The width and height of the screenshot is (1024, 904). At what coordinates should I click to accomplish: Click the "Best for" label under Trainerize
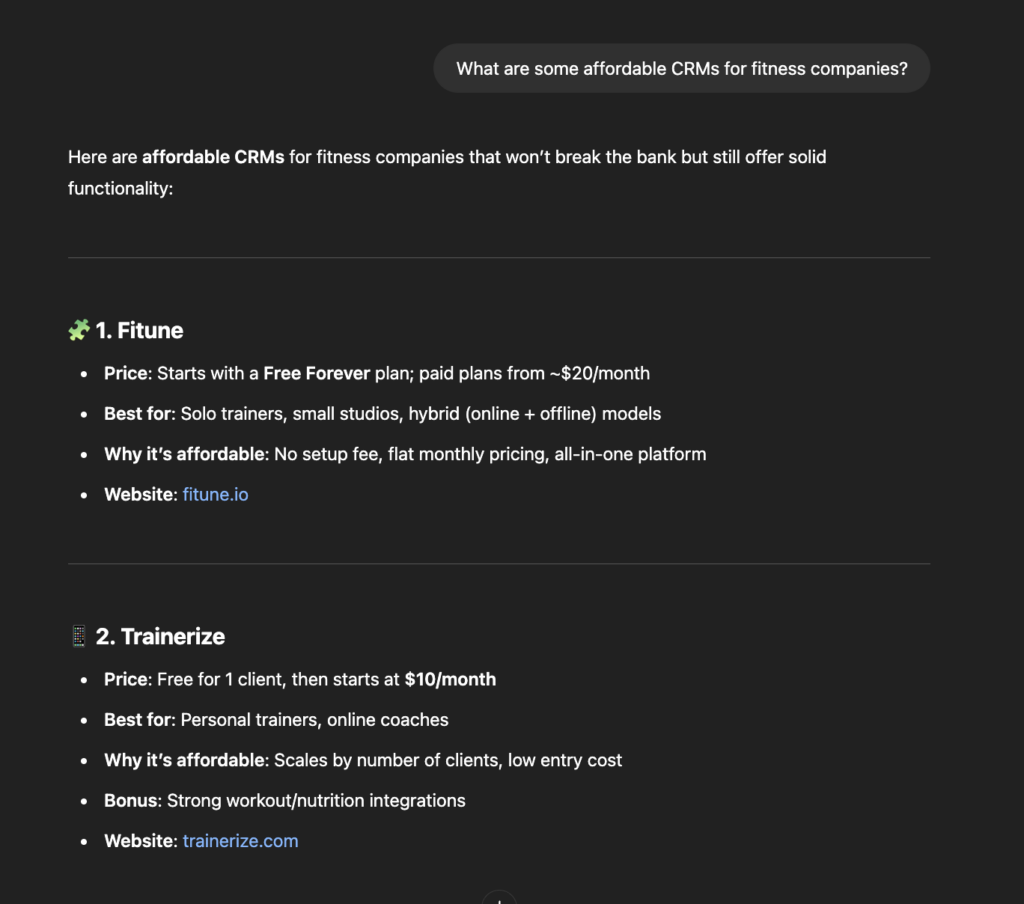pos(138,719)
